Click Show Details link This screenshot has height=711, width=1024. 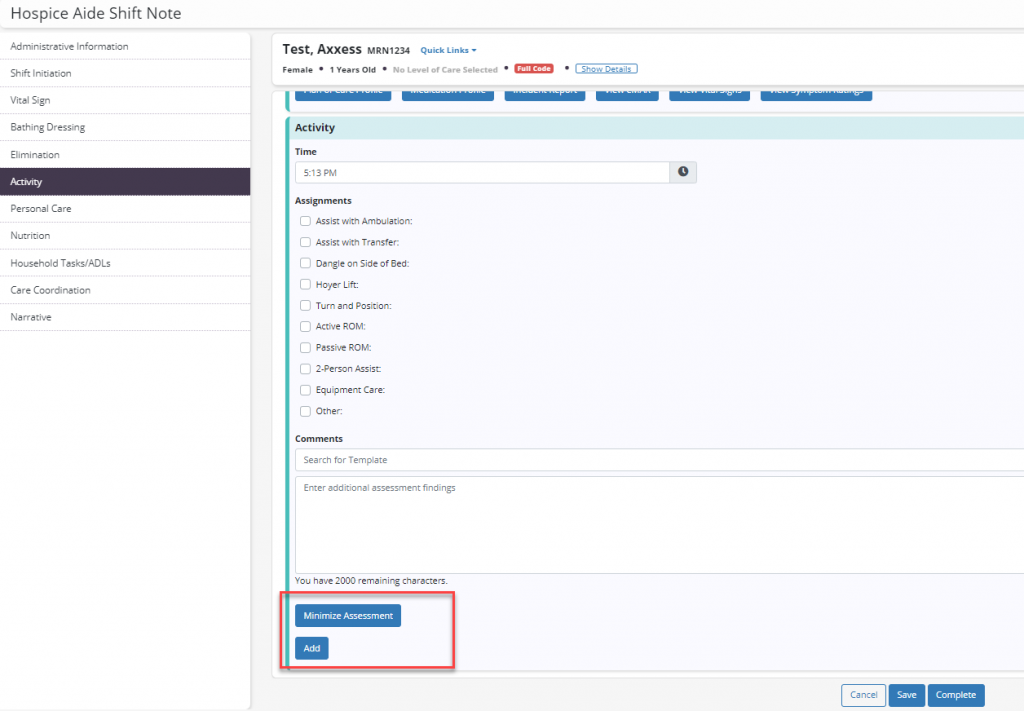tap(606, 69)
